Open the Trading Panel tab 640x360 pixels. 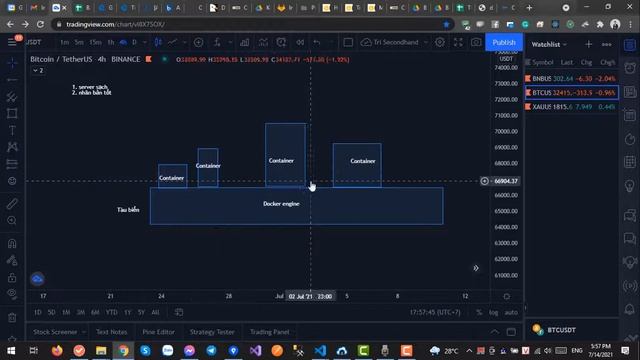(270, 332)
